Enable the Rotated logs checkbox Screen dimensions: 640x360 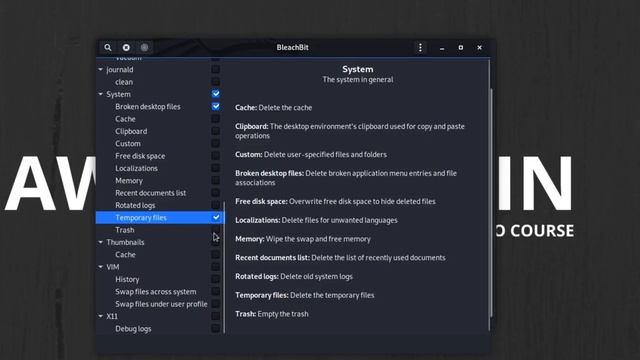[x=216, y=205]
